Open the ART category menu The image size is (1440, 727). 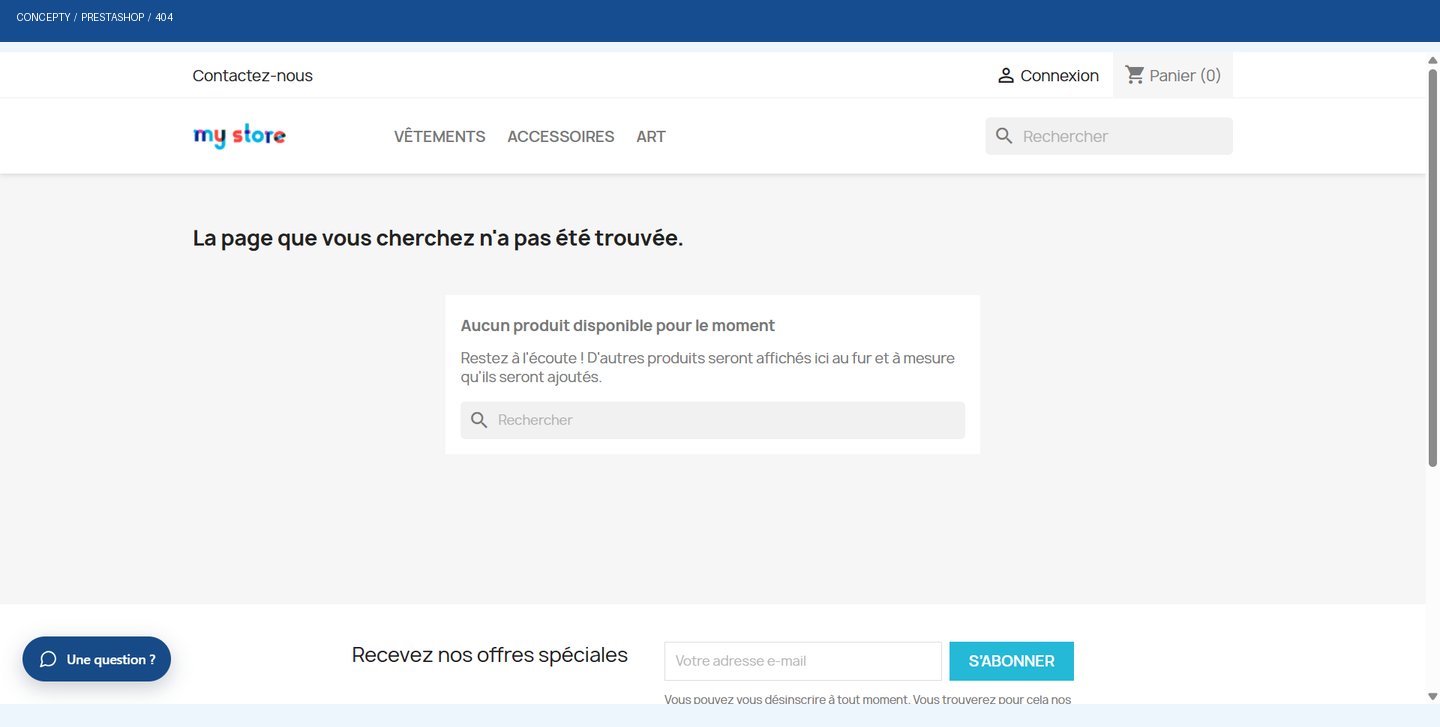pyautogui.click(x=651, y=137)
